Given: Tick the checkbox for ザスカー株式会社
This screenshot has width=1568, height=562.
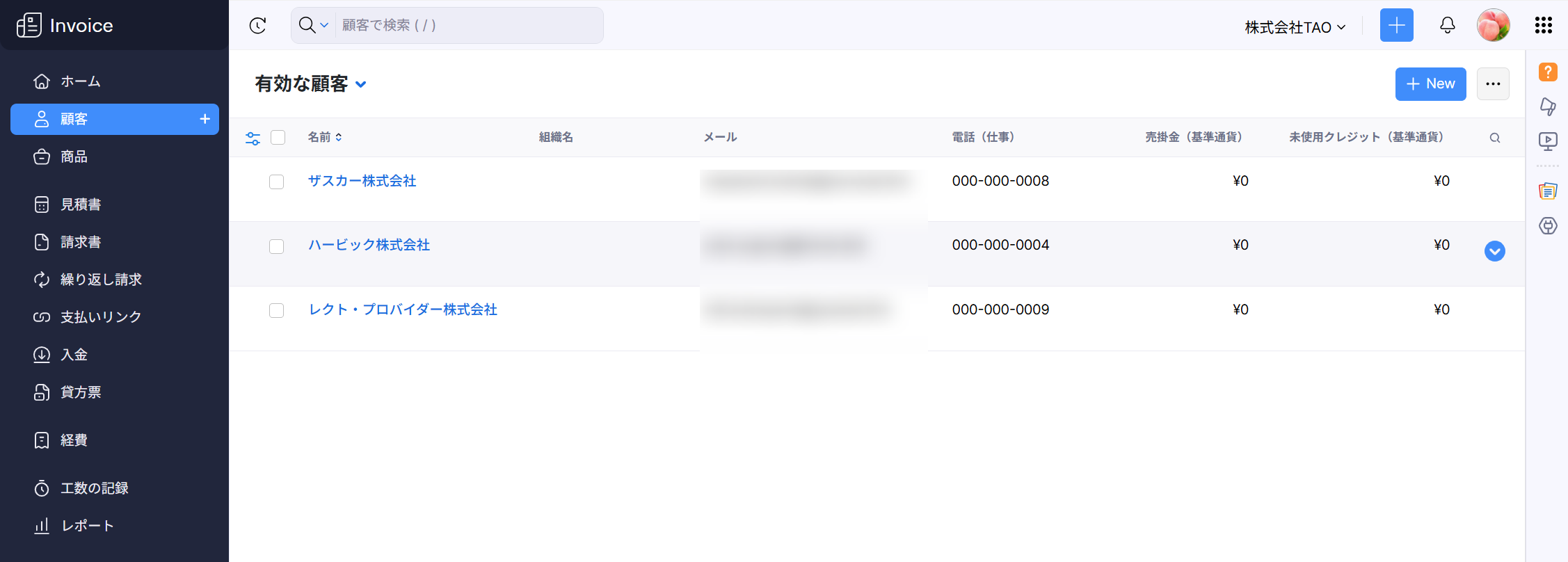Looking at the screenshot, I should pyautogui.click(x=277, y=182).
